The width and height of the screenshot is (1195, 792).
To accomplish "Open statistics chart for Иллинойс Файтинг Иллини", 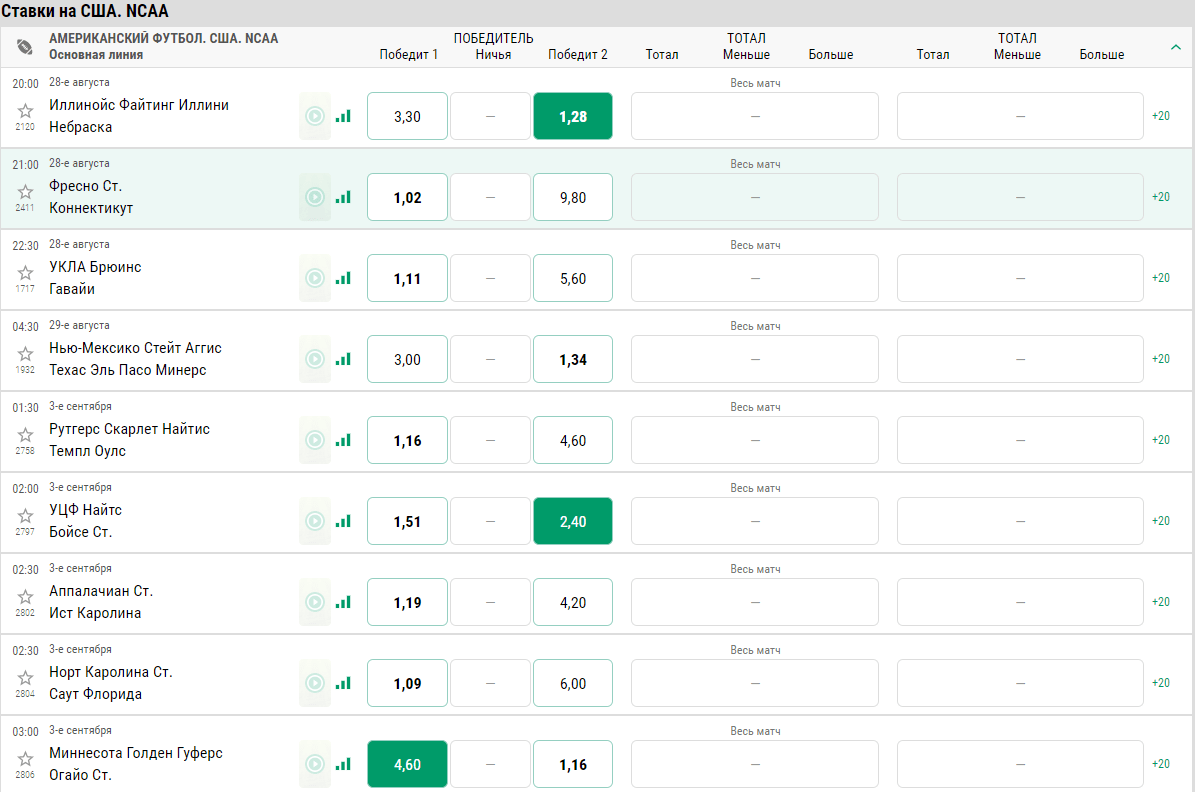I will (343, 116).
